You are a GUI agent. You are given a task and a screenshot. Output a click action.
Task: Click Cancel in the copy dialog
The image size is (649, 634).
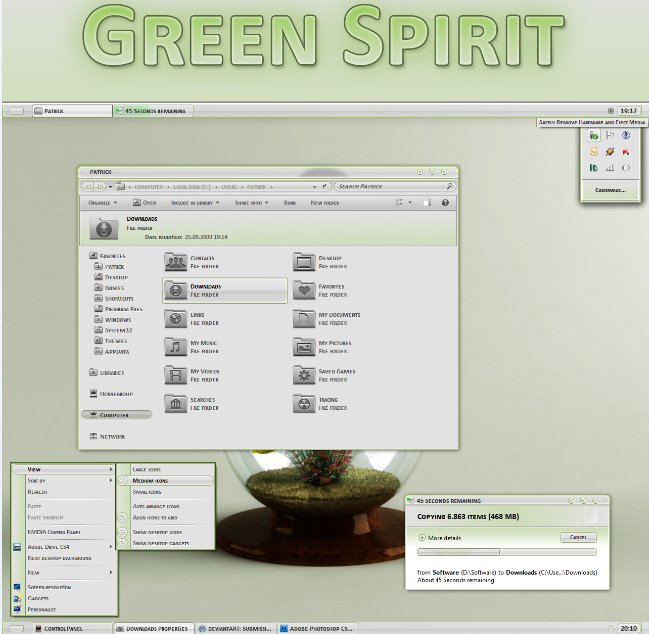click(578, 537)
